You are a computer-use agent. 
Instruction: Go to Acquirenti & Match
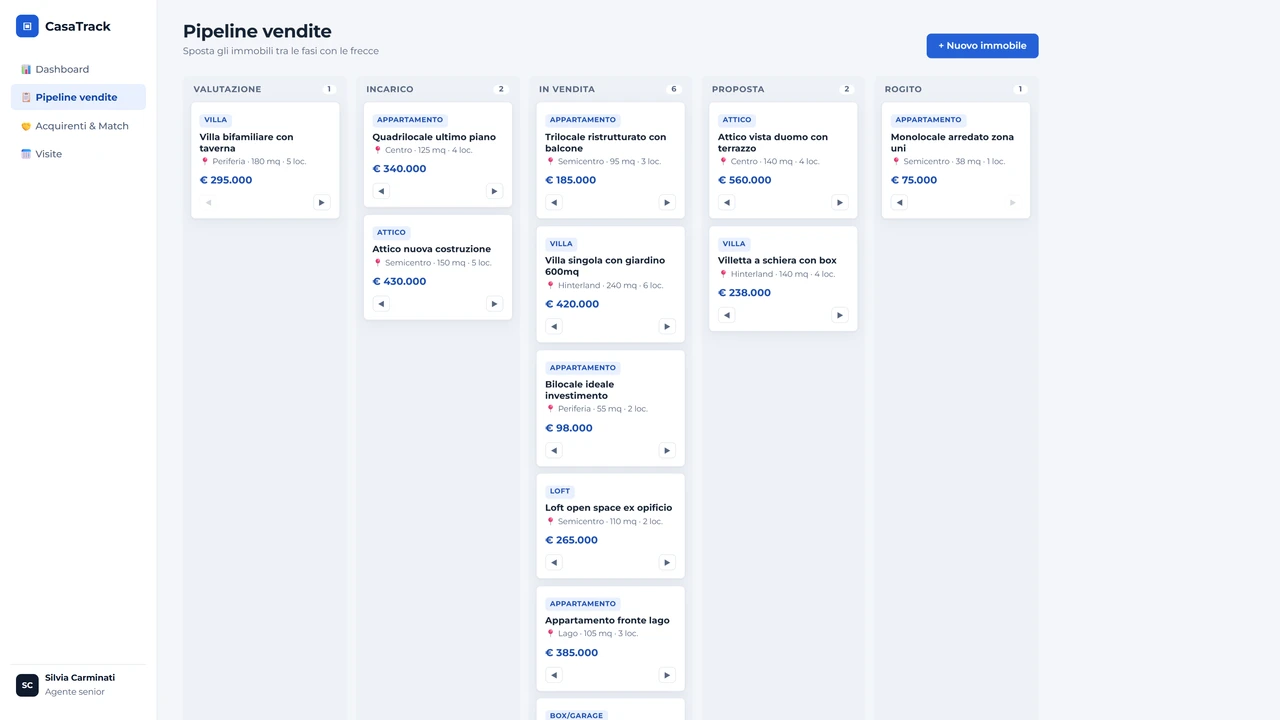click(x=78, y=126)
